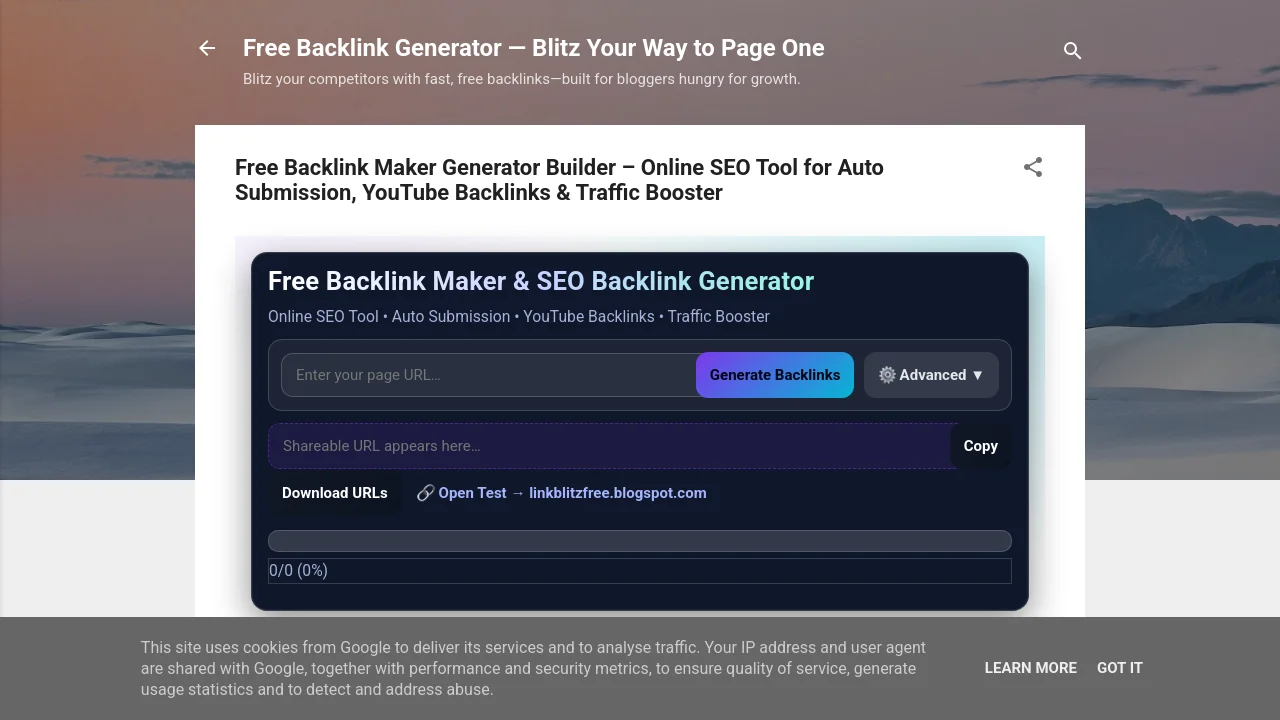This screenshot has height=720, width=1280.
Task: Copy the shareable URL
Action: point(980,446)
